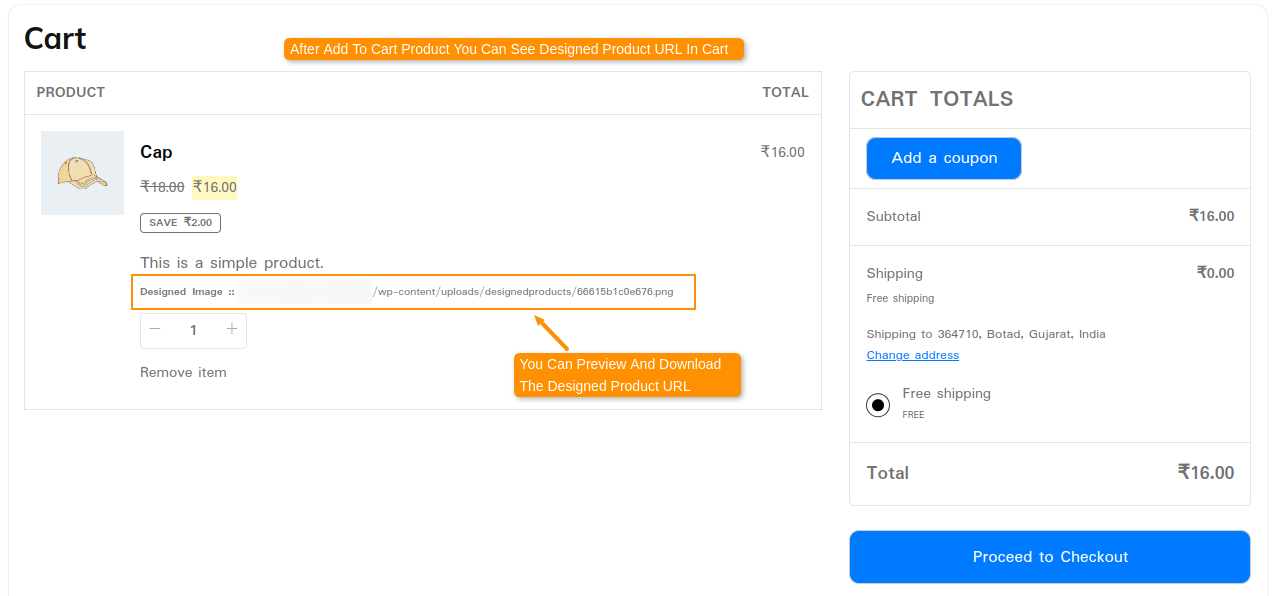Click the Designed Image URL box outline
Viewport: 1273px width, 596px height.
click(414, 292)
